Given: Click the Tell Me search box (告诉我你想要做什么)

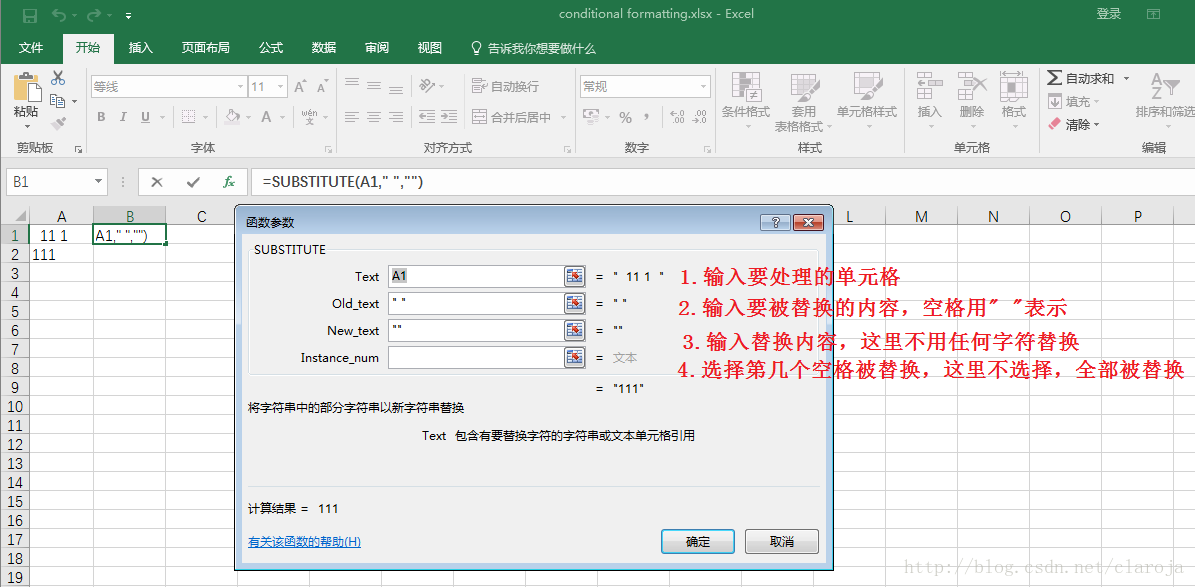Looking at the screenshot, I should pyautogui.click(x=533, y=48).
